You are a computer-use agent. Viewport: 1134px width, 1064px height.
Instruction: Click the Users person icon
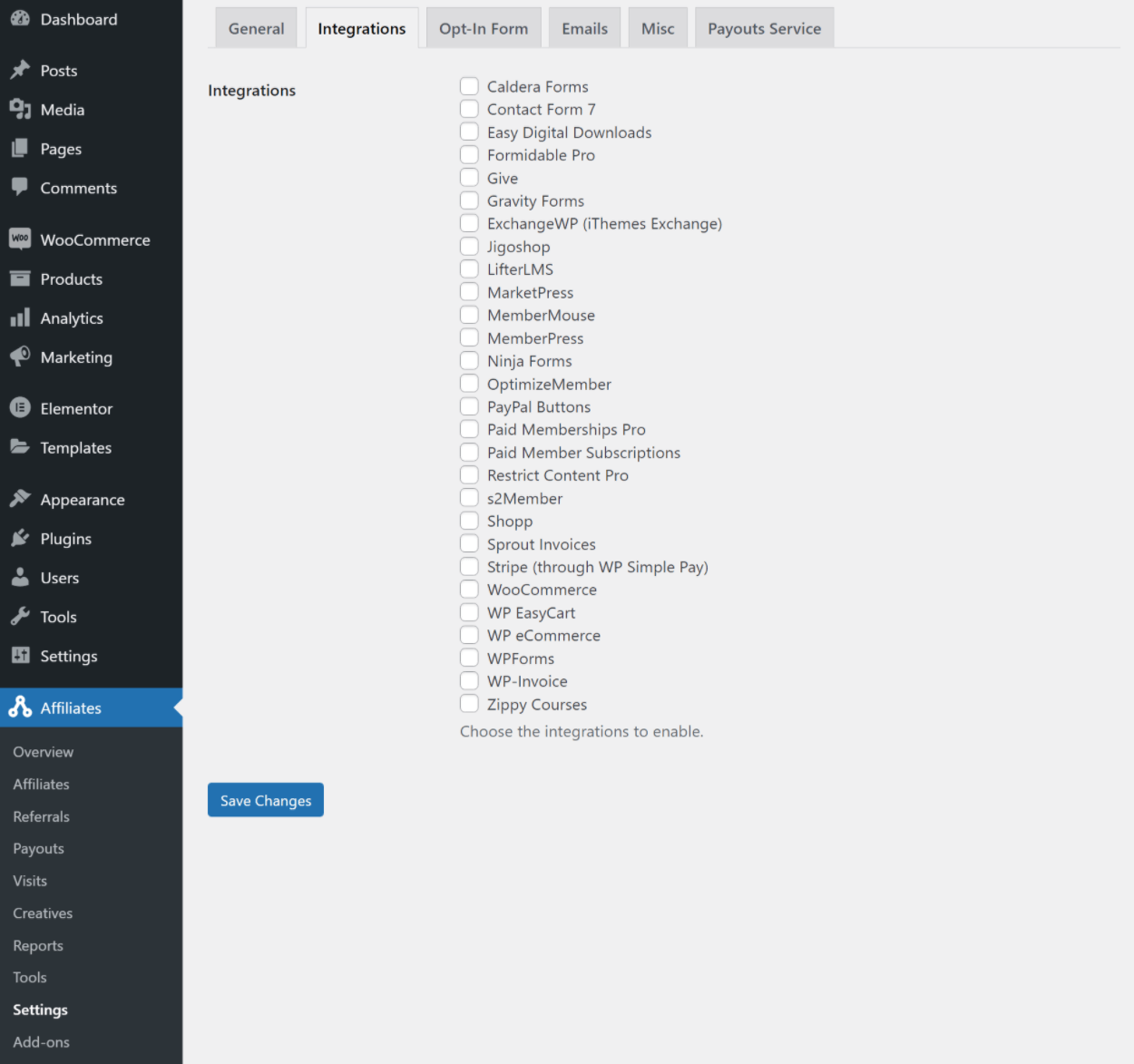20,577
